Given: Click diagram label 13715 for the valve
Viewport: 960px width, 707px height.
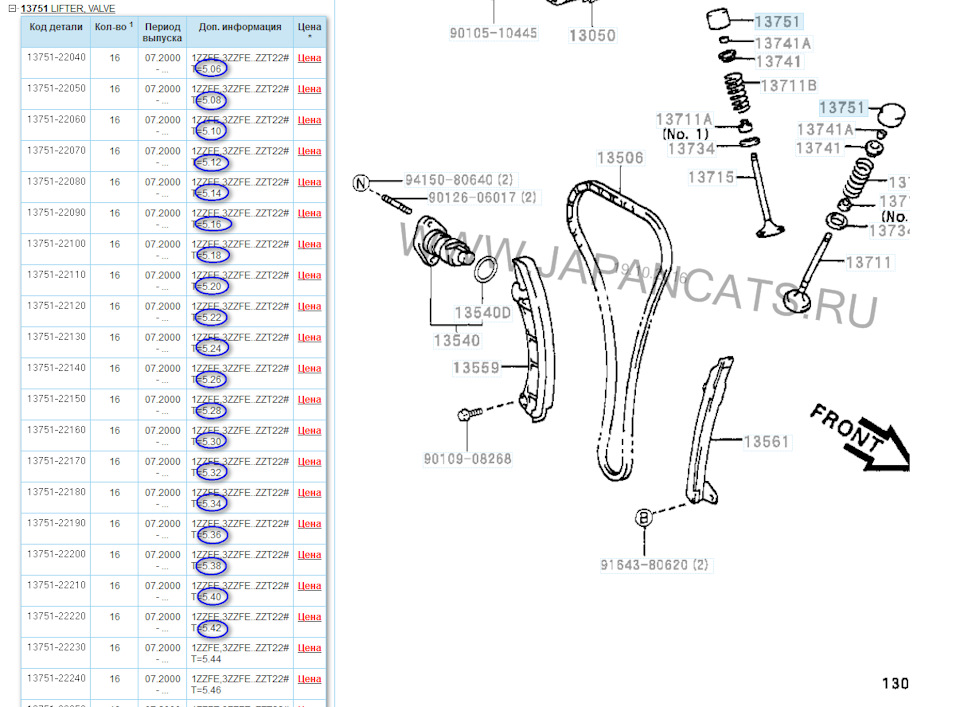Looking at the screenshot, I should [711, 178].
